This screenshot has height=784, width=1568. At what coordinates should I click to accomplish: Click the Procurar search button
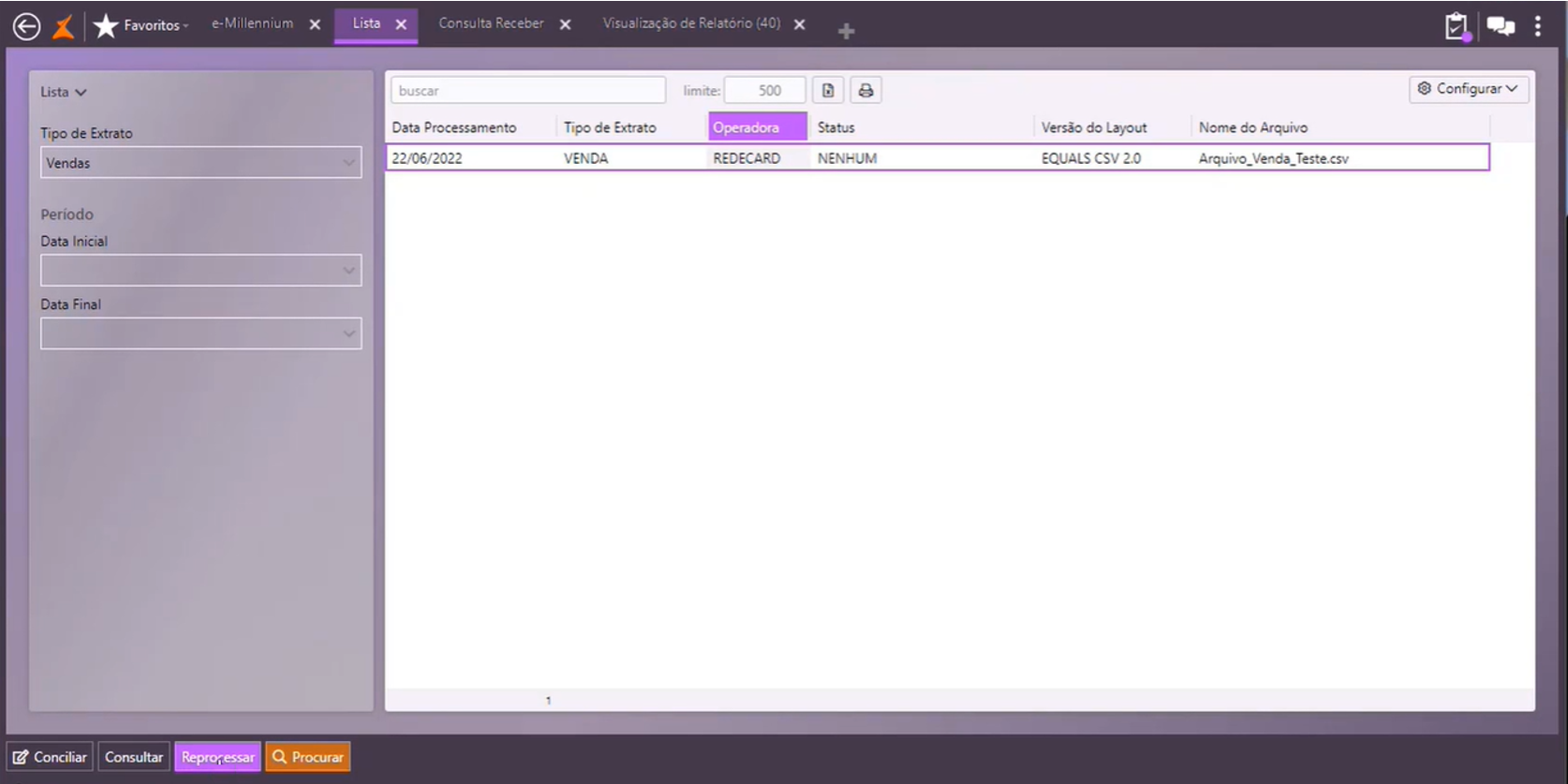pos(308,757)
